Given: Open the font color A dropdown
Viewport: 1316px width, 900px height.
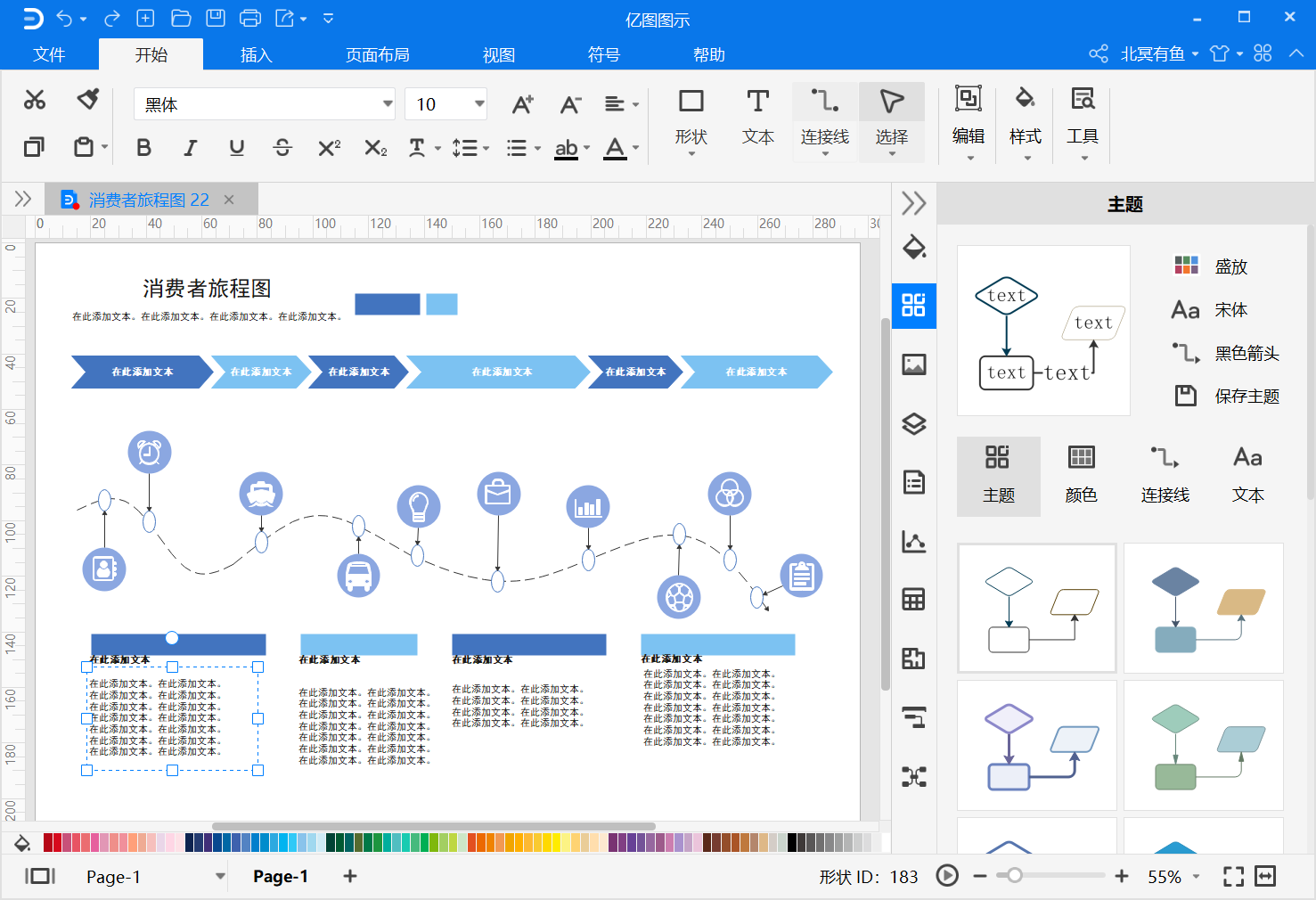Looking at the screenshot, I should (621, 148).
